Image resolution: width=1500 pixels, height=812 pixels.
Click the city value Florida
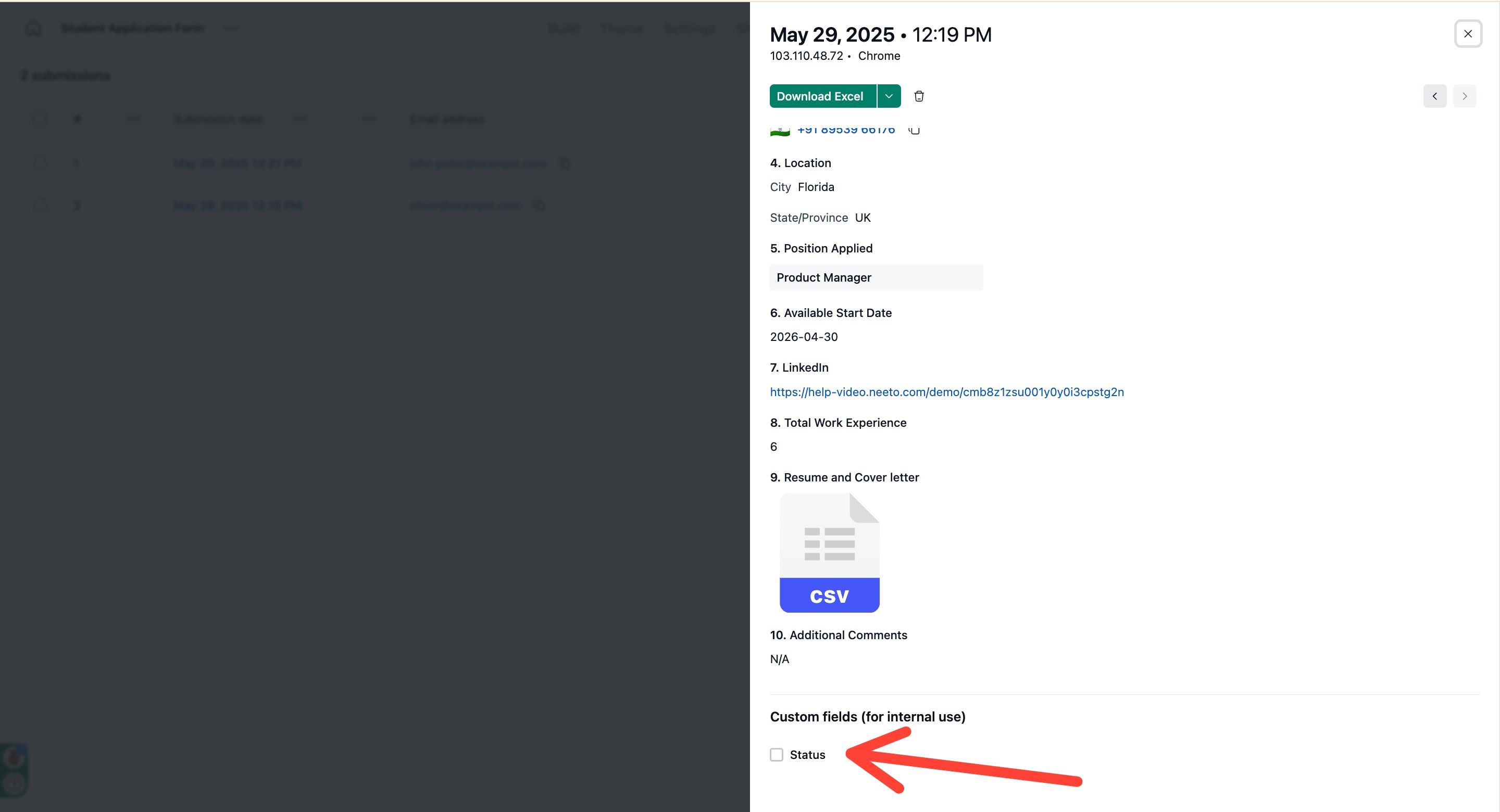816,187
